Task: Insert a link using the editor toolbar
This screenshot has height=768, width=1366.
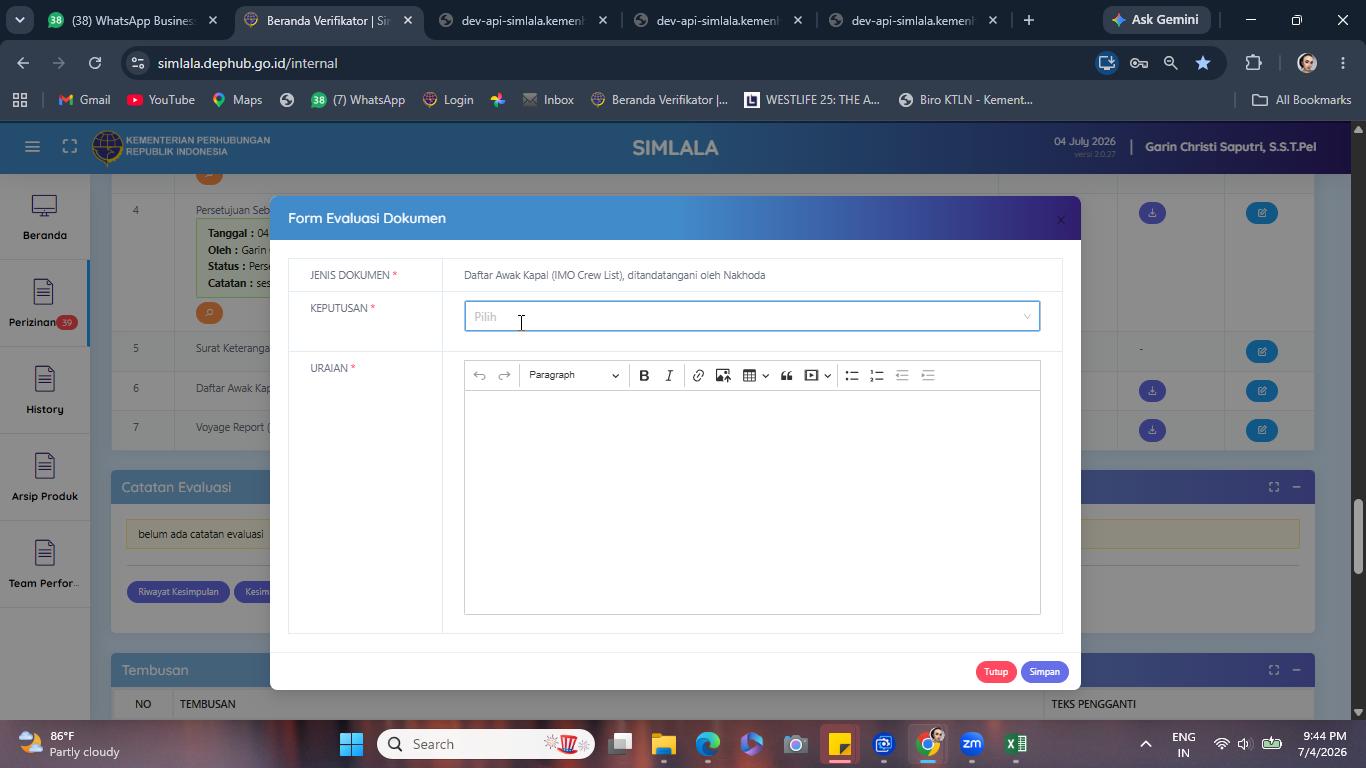Action: click(x=698, y=375)
